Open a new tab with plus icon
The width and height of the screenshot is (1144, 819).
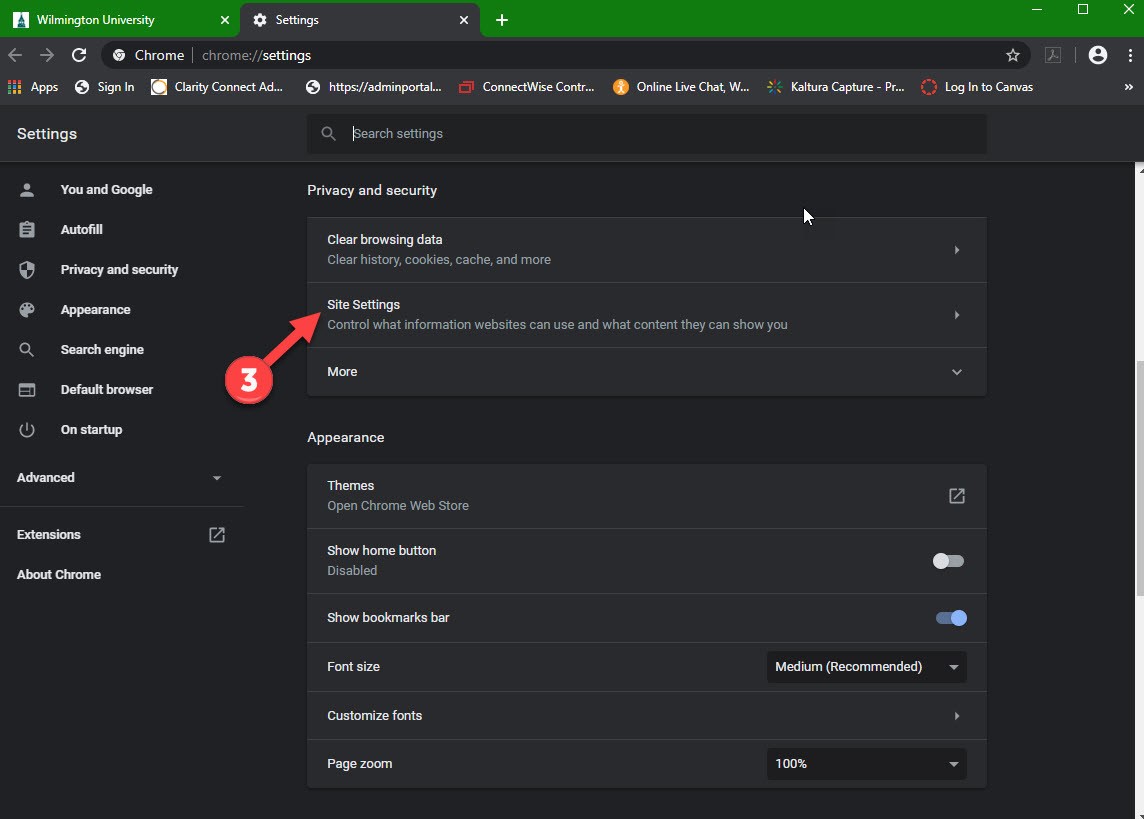coord(502,20)
